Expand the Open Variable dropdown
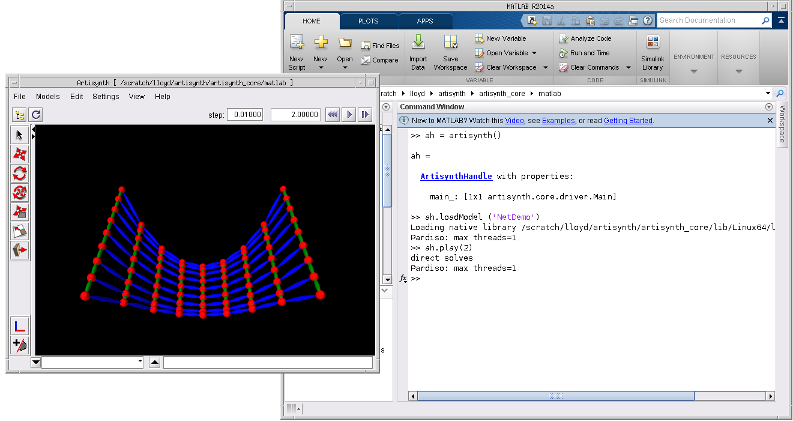793x421 pixels. click(533, 53)
